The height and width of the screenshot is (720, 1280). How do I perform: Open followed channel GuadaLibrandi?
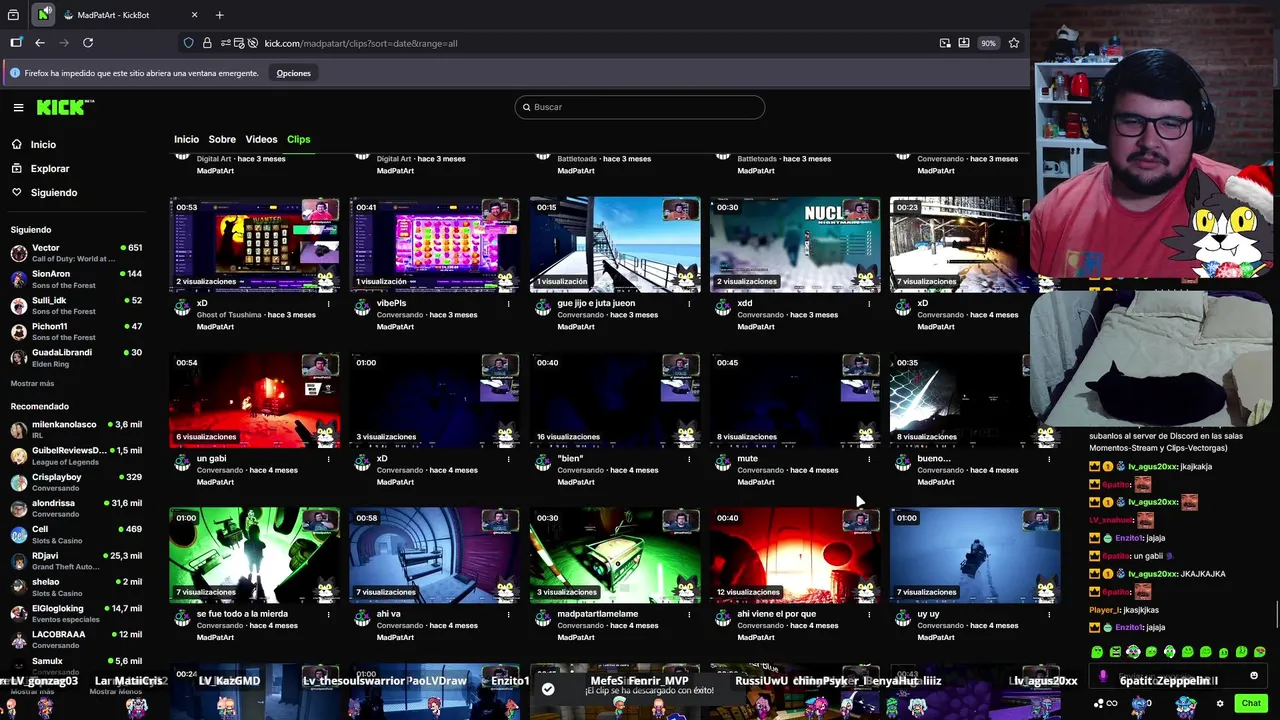(76, 357)
